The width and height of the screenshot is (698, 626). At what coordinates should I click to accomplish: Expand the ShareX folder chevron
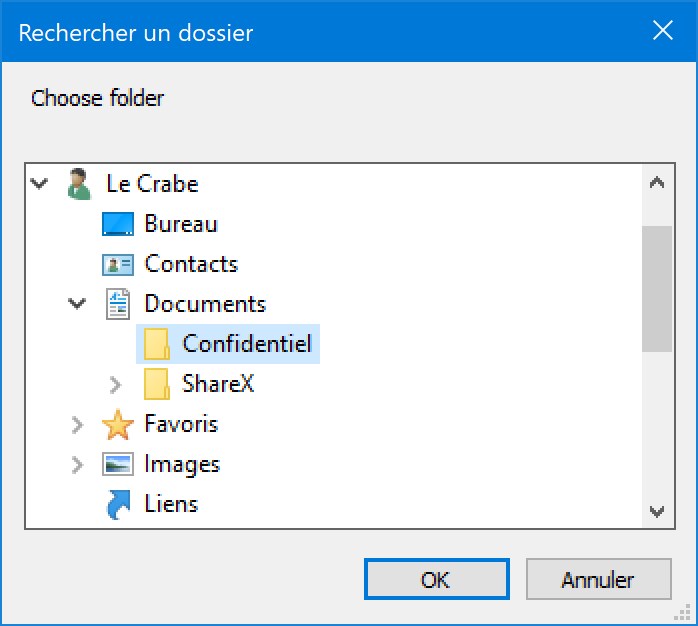[115, 385]
